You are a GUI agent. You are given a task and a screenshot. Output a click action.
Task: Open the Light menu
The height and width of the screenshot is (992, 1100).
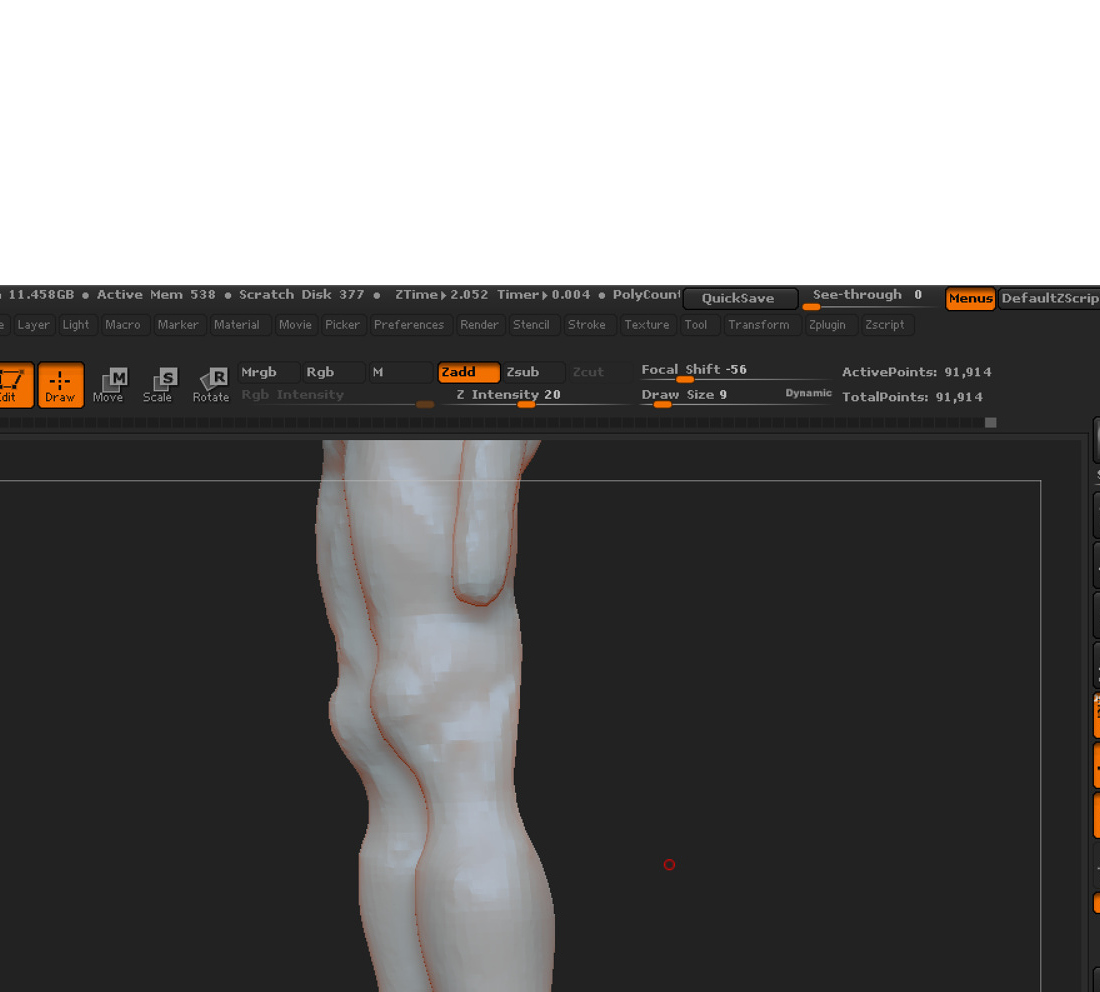pyautogui.click(x=76, y=325)
